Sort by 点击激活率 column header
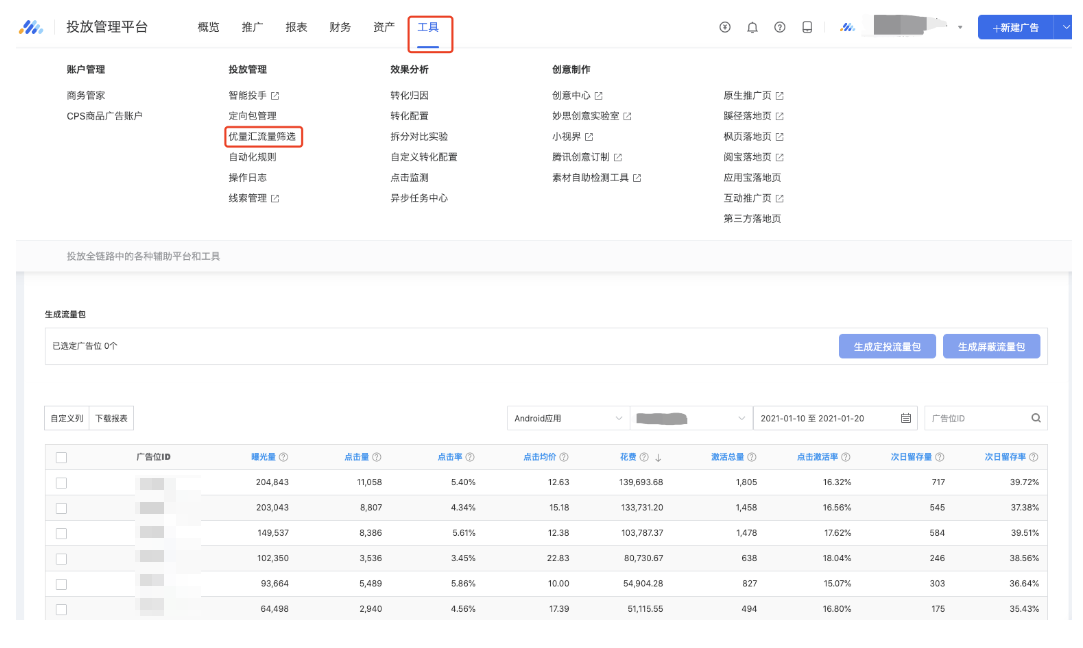 [817, 457]
